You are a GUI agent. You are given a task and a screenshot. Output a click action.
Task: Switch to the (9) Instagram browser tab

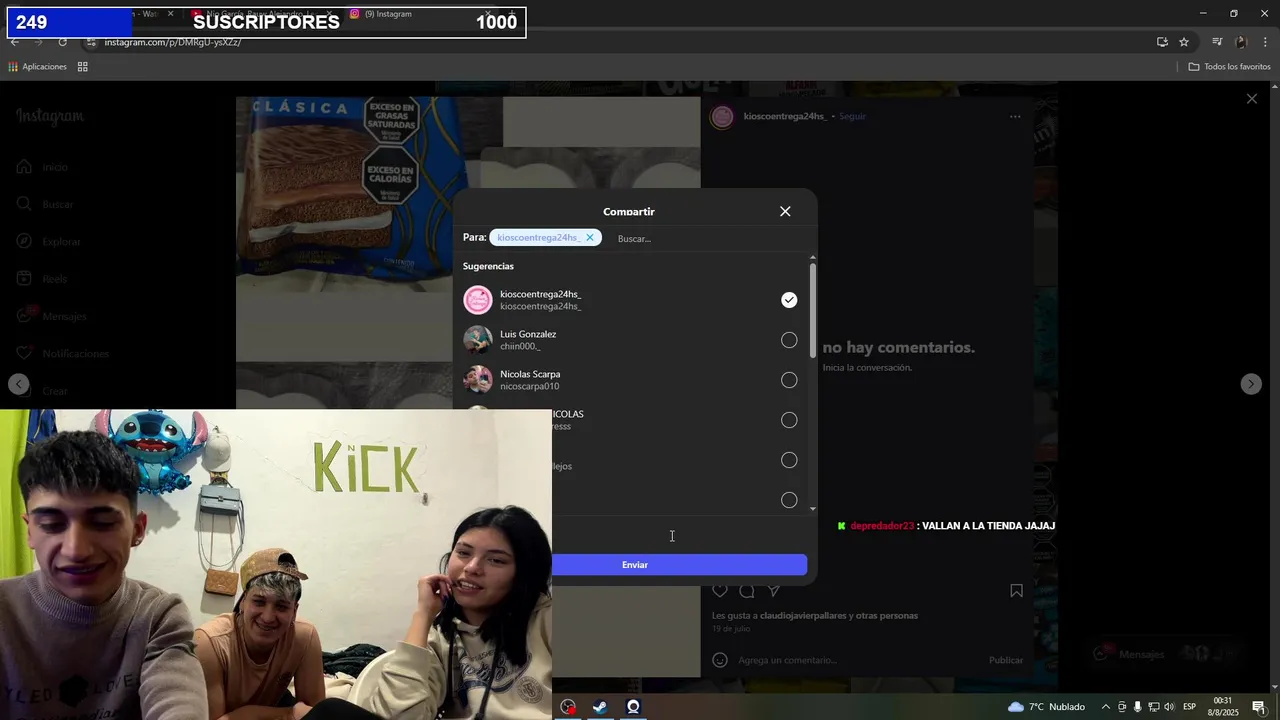tap(421, 14)
